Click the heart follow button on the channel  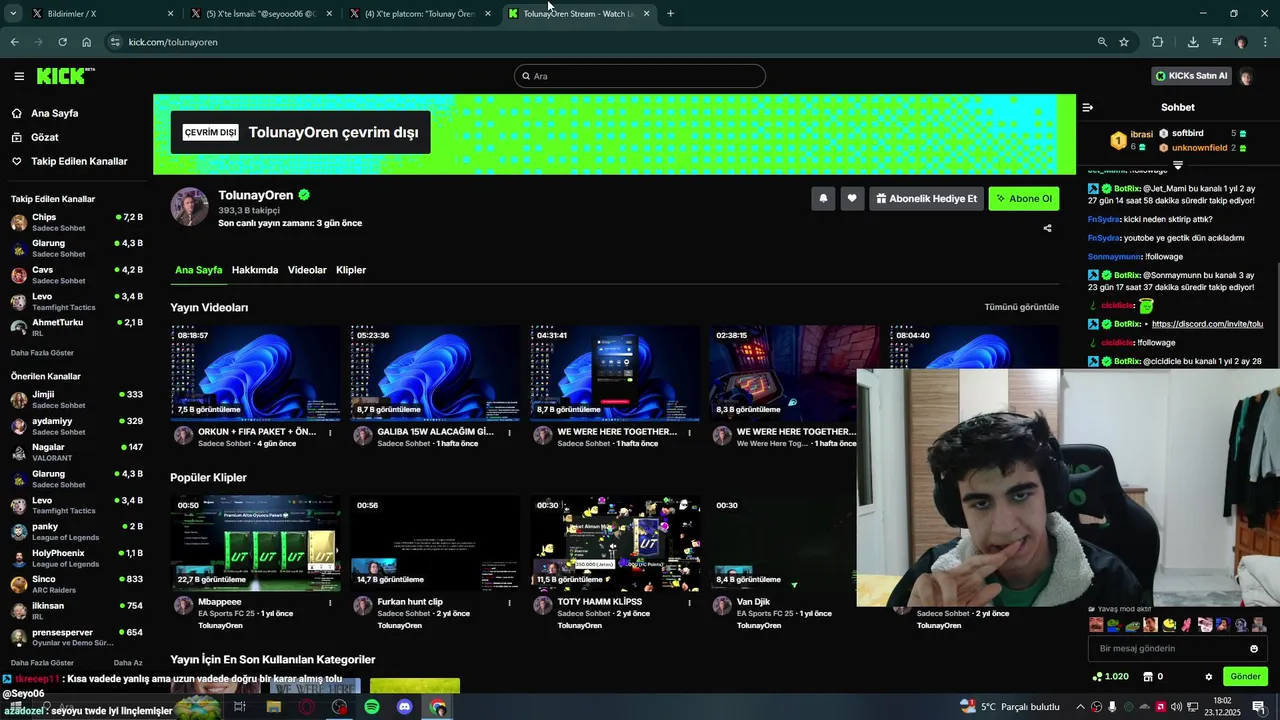[852, 198]
